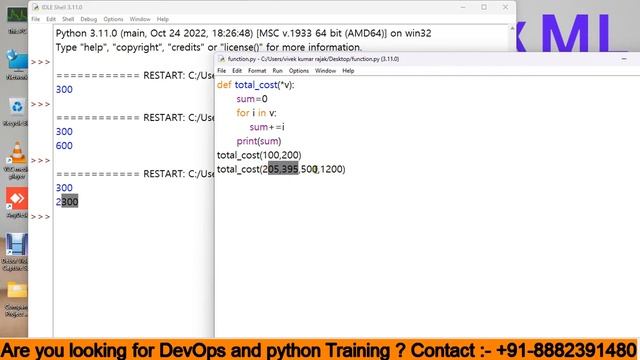Close the IDLE Shell window
This screenshot has width=640, height=360.
505,7
